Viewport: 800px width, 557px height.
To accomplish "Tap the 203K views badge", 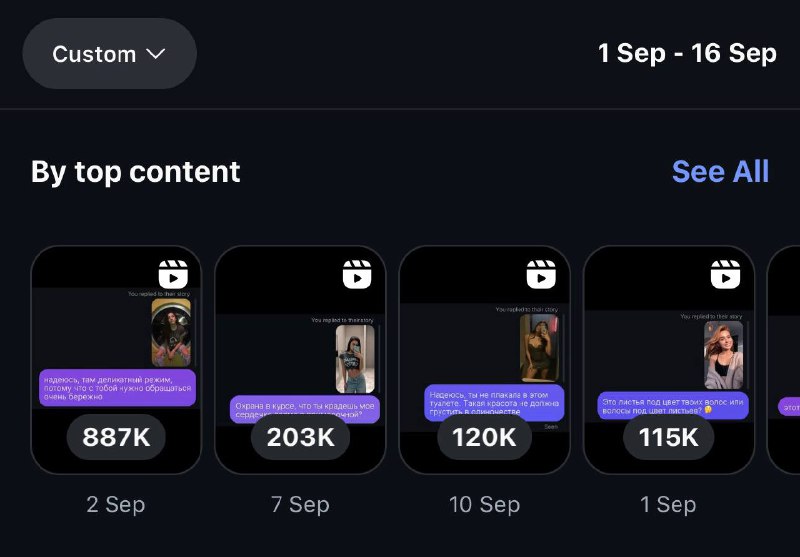I will [300, 437].
